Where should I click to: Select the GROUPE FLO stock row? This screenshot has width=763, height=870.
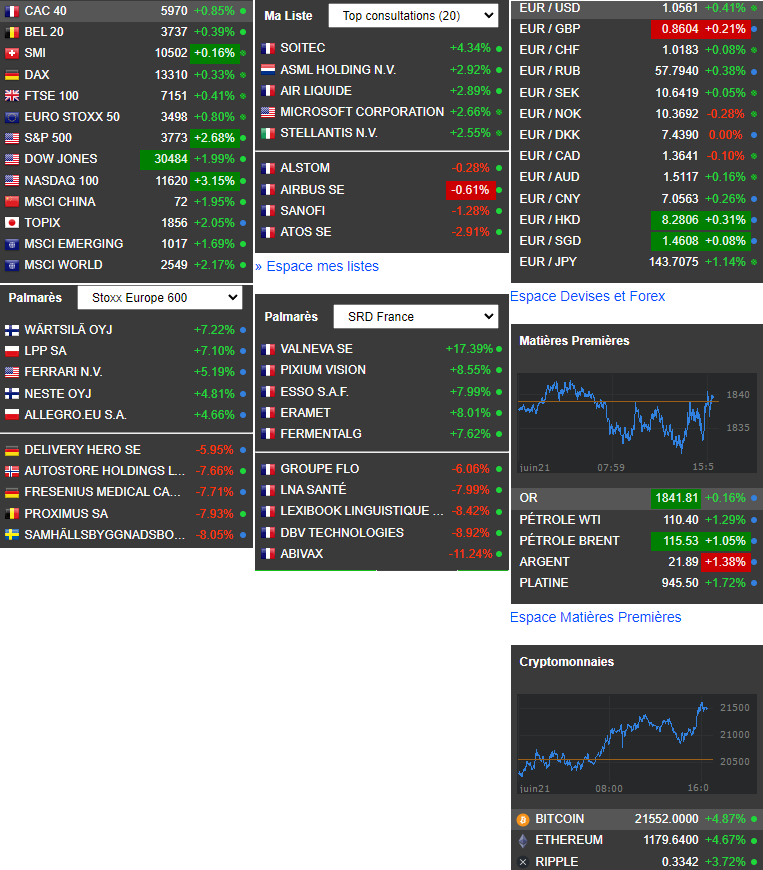[x=382, y=469]
